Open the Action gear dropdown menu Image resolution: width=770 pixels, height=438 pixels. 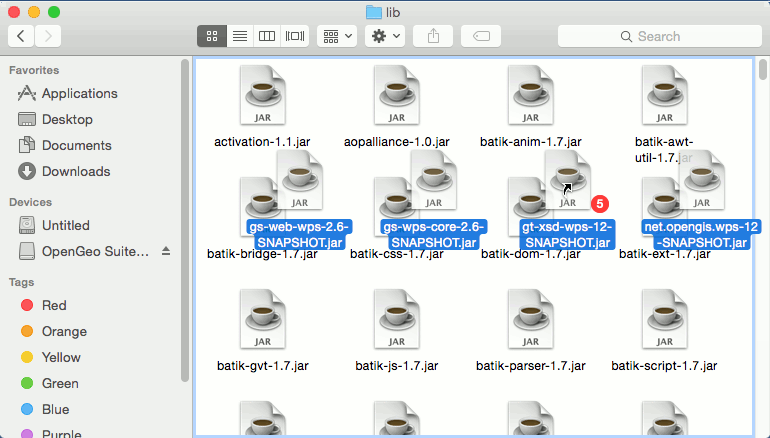pyautogui.click(x=384, y=36)
